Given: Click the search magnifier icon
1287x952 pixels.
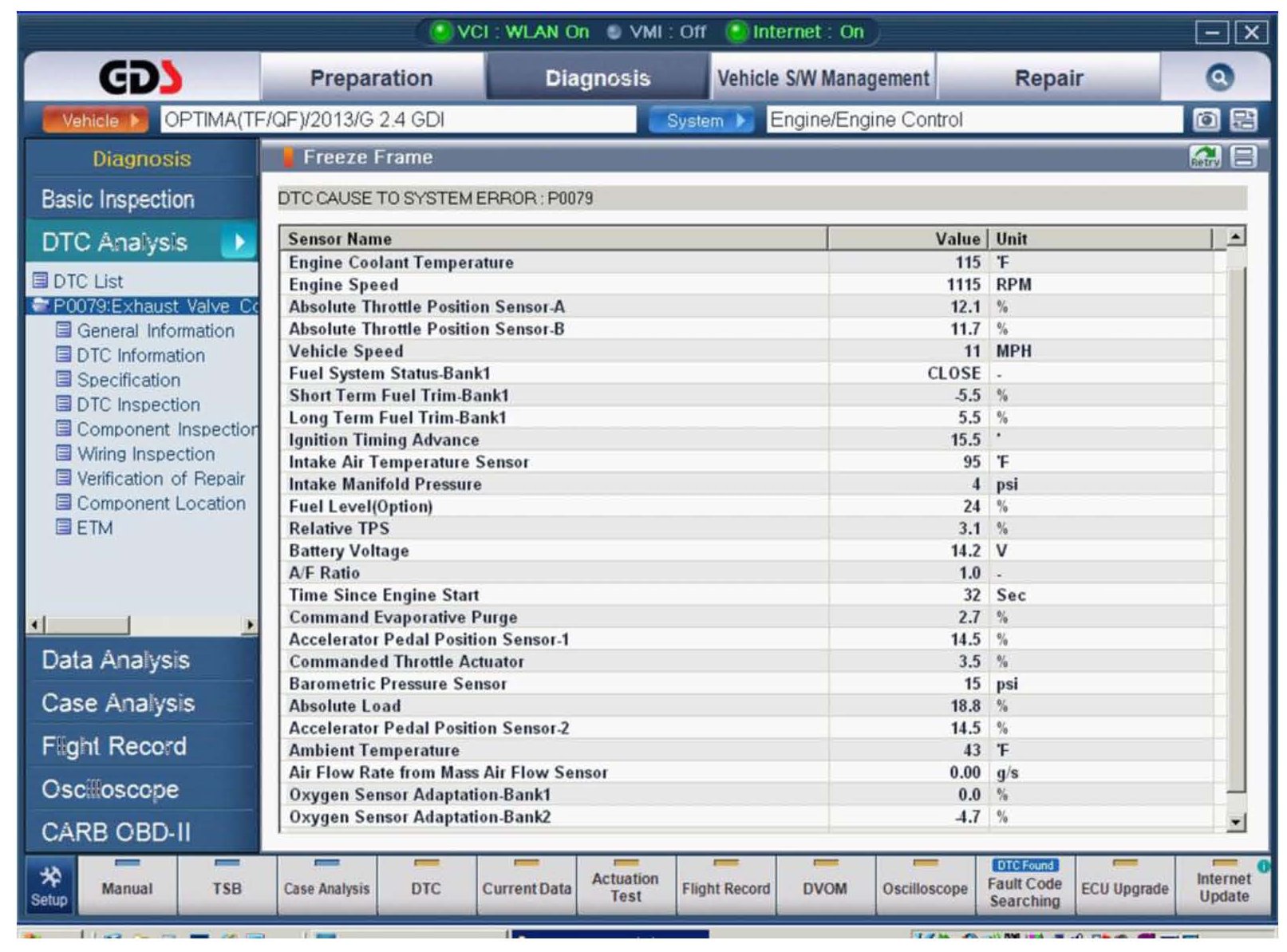Looking at the screenshot, I should tap(1218, 77).
